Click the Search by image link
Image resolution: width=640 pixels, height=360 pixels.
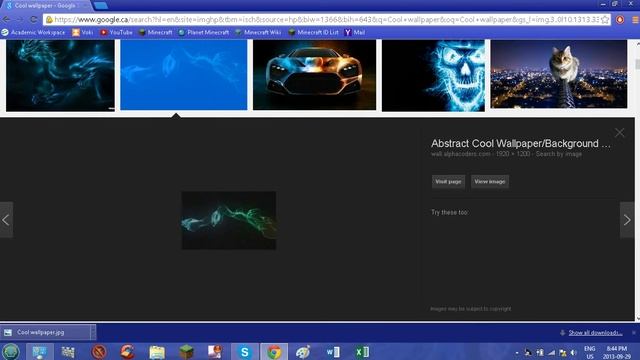click(559, 154)
